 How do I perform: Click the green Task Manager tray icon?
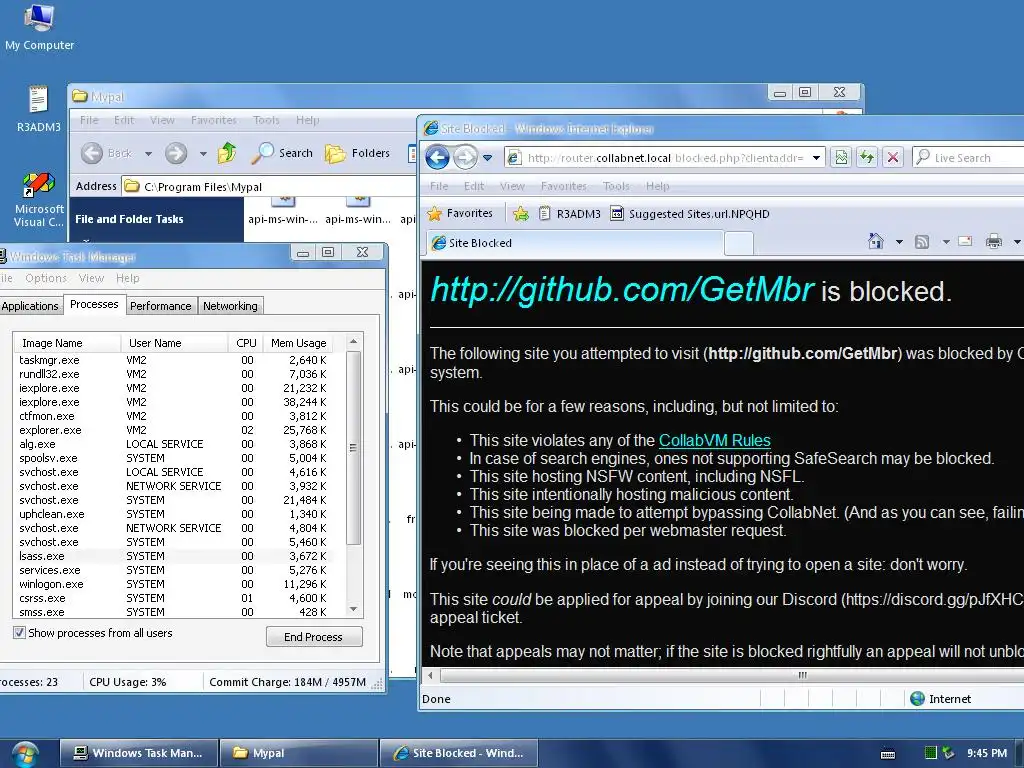pyautogui.click(x=931, y=753)
